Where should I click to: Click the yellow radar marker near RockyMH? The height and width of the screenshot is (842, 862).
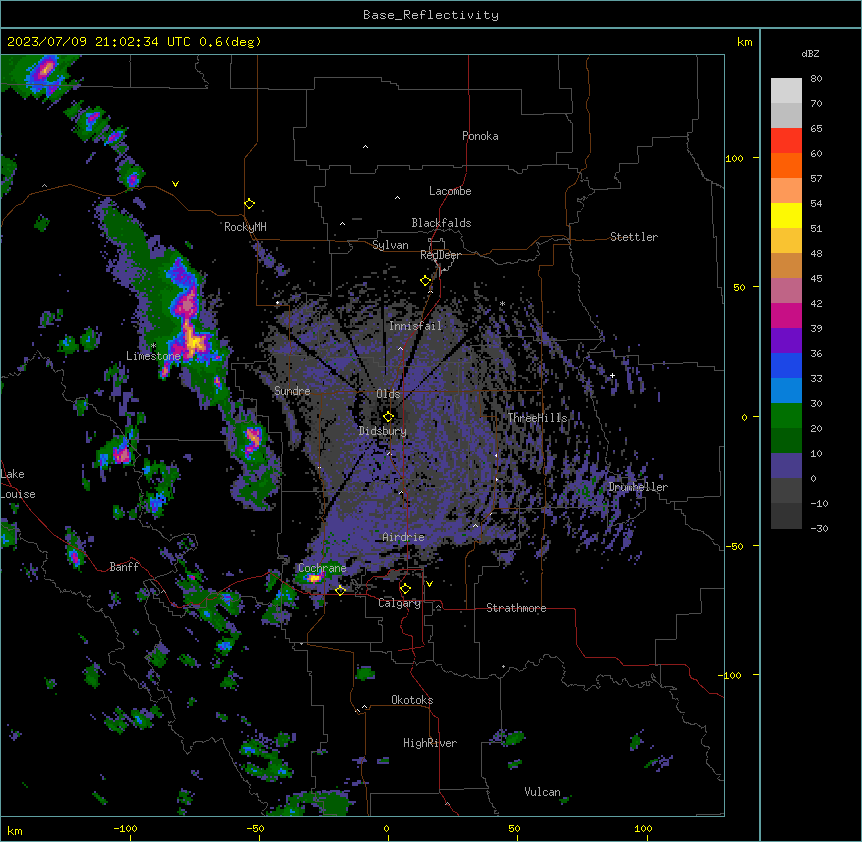[x=249, y=204]
